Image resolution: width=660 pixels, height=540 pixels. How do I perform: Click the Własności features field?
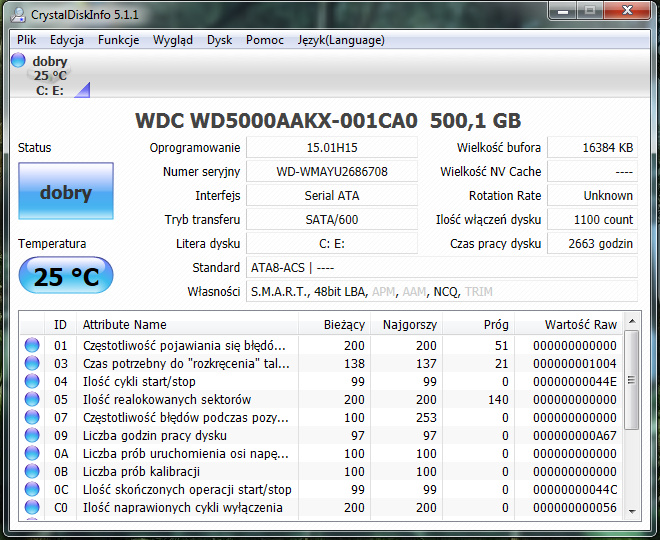click(442, 292)
